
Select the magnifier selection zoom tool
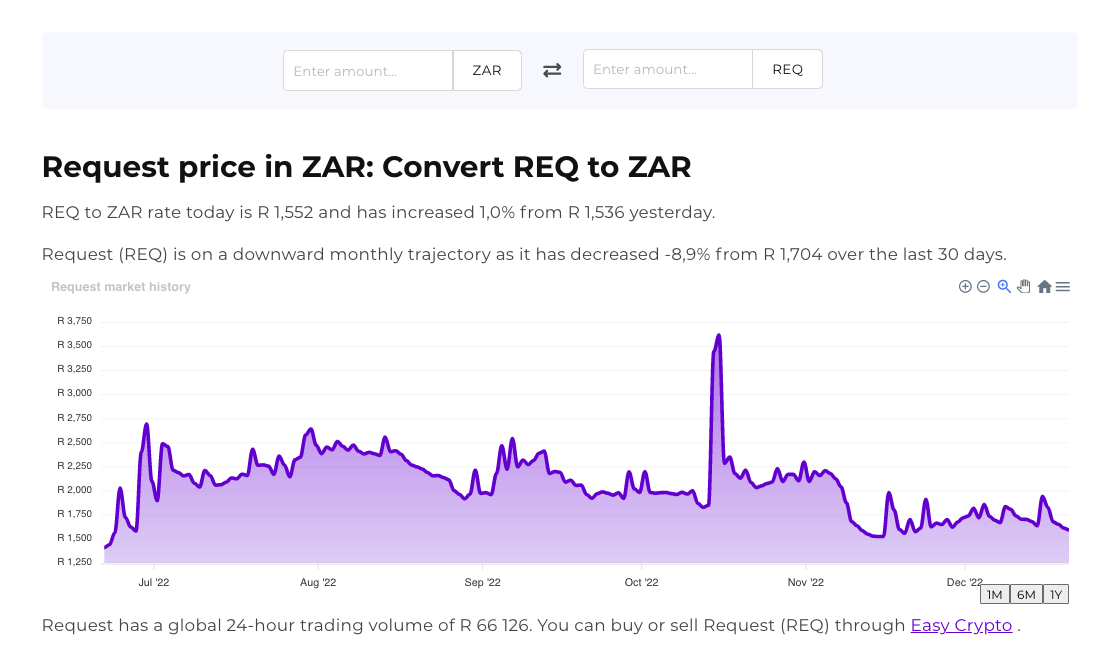[1004, 287]
